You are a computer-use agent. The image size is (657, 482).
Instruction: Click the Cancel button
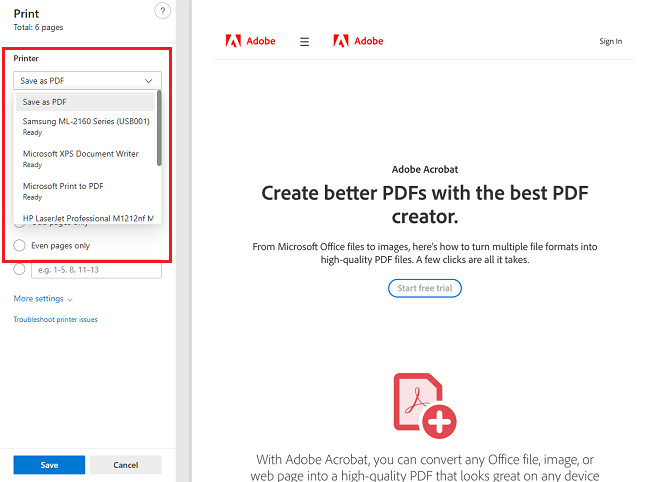126,465
